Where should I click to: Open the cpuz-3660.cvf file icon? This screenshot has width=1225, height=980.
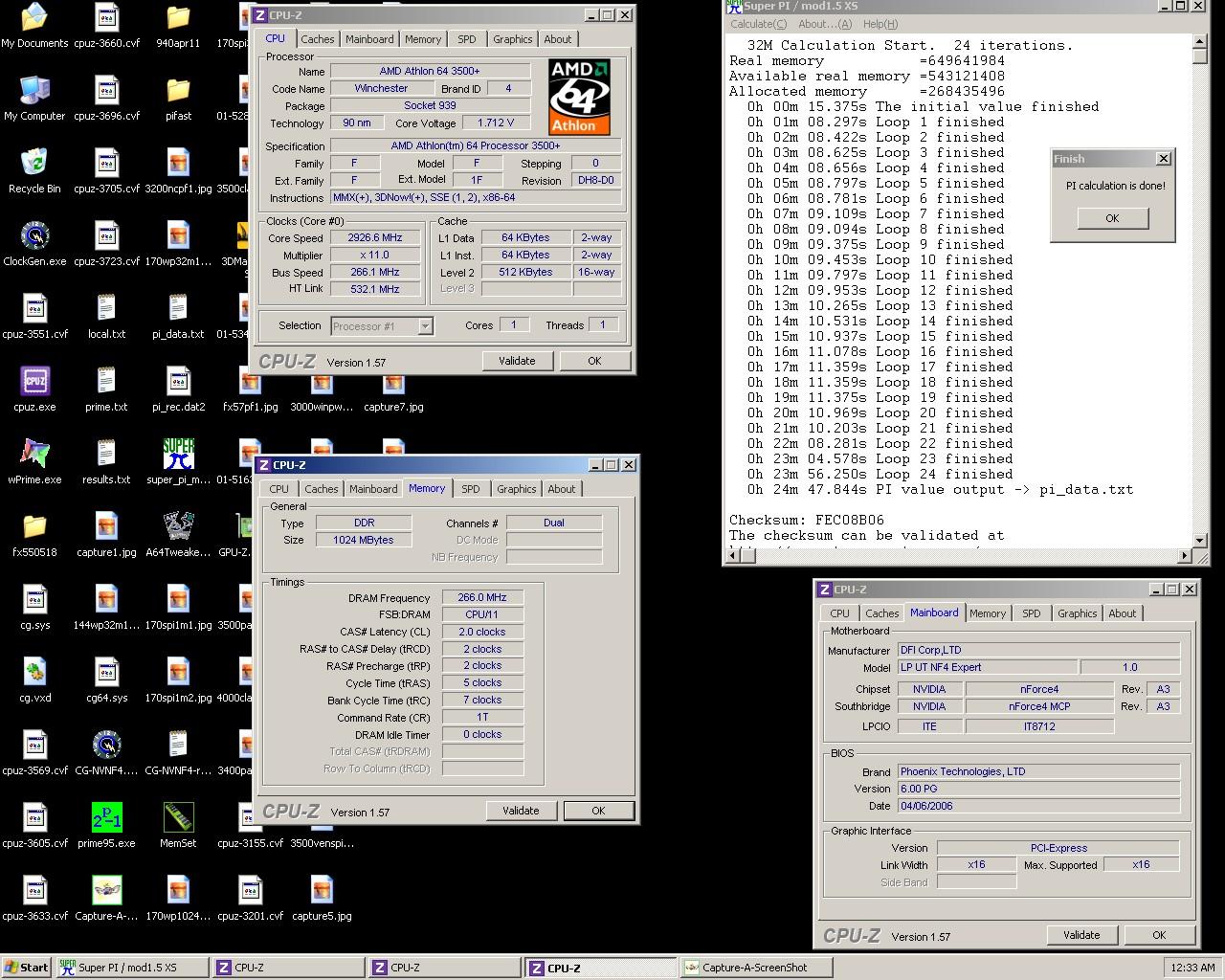[x=106, y=26]
